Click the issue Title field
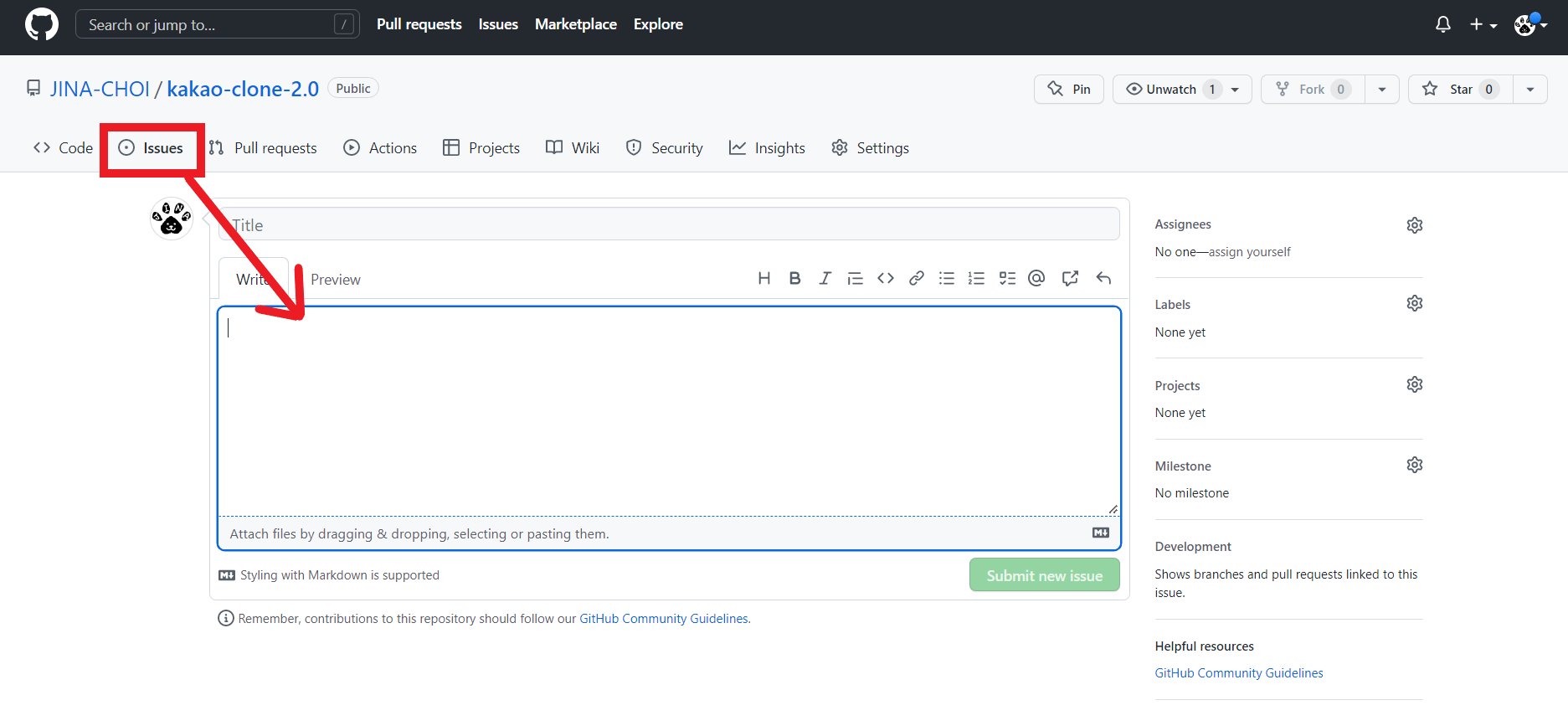This screenshot has width=1568, height=726. [669, 224]
